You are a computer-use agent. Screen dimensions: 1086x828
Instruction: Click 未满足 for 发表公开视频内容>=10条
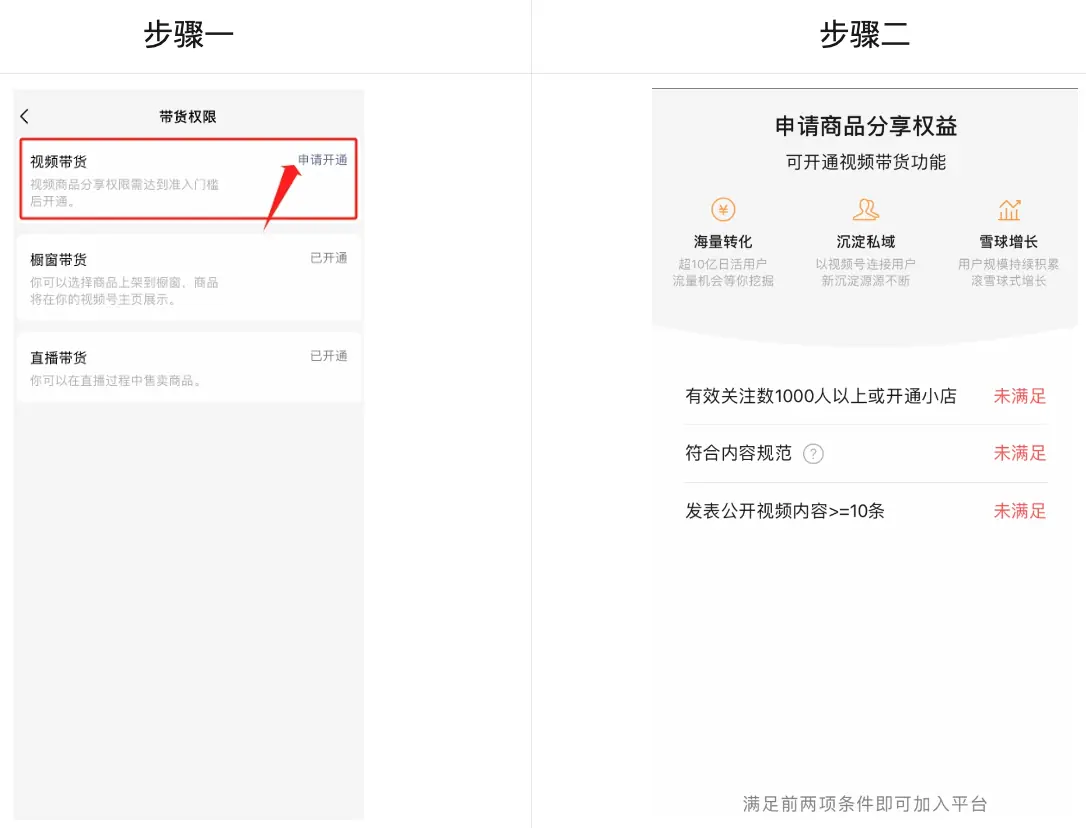(x=1020, y=511)
